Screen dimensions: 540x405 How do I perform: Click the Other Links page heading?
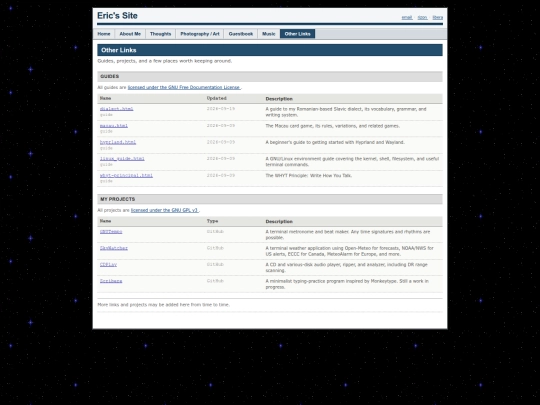pos(270,50)
